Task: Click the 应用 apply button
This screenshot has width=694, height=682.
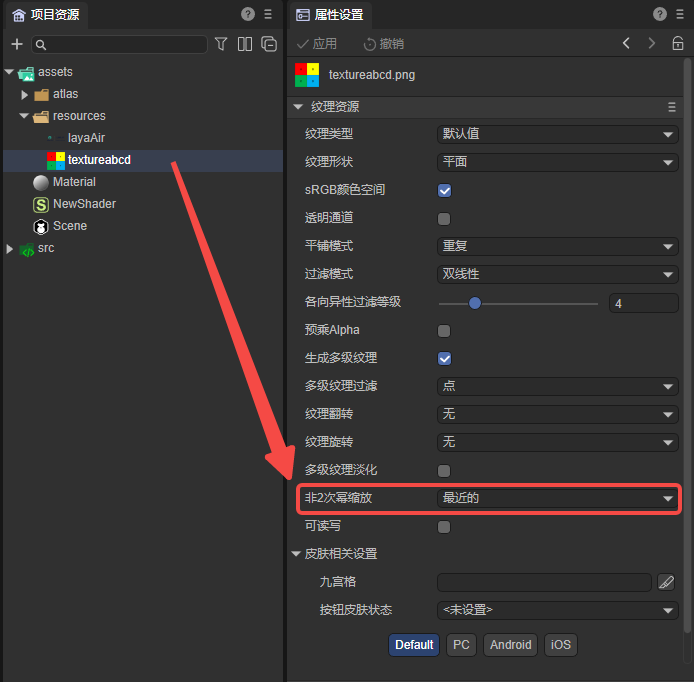Action: 317,44
